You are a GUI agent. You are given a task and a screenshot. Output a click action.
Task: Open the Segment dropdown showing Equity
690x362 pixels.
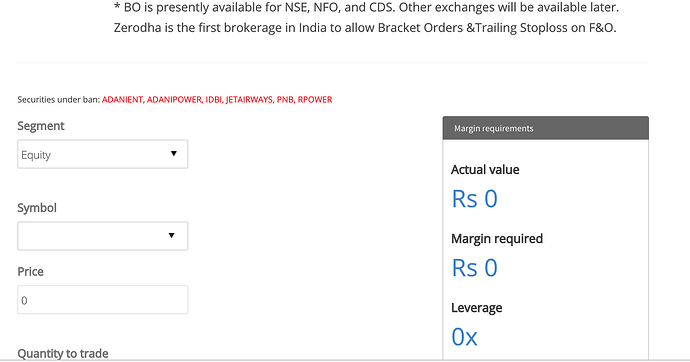[x=103, y=154]
